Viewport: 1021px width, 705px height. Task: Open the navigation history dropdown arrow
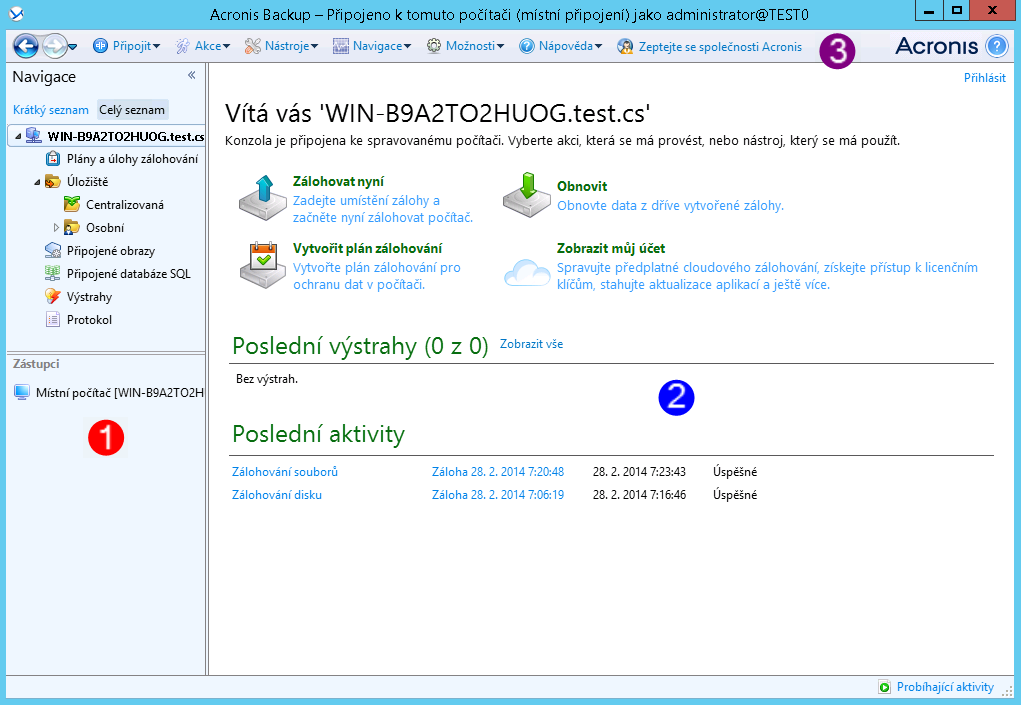click(72, 47)
